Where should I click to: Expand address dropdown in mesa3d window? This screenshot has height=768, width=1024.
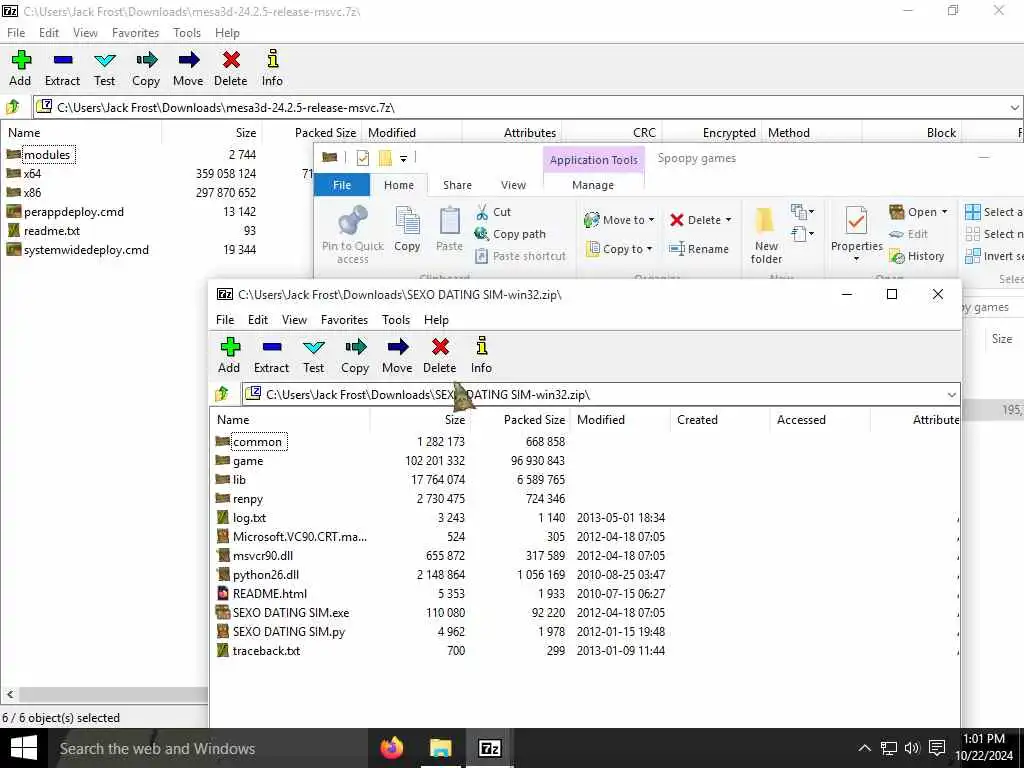(1014, 108)
